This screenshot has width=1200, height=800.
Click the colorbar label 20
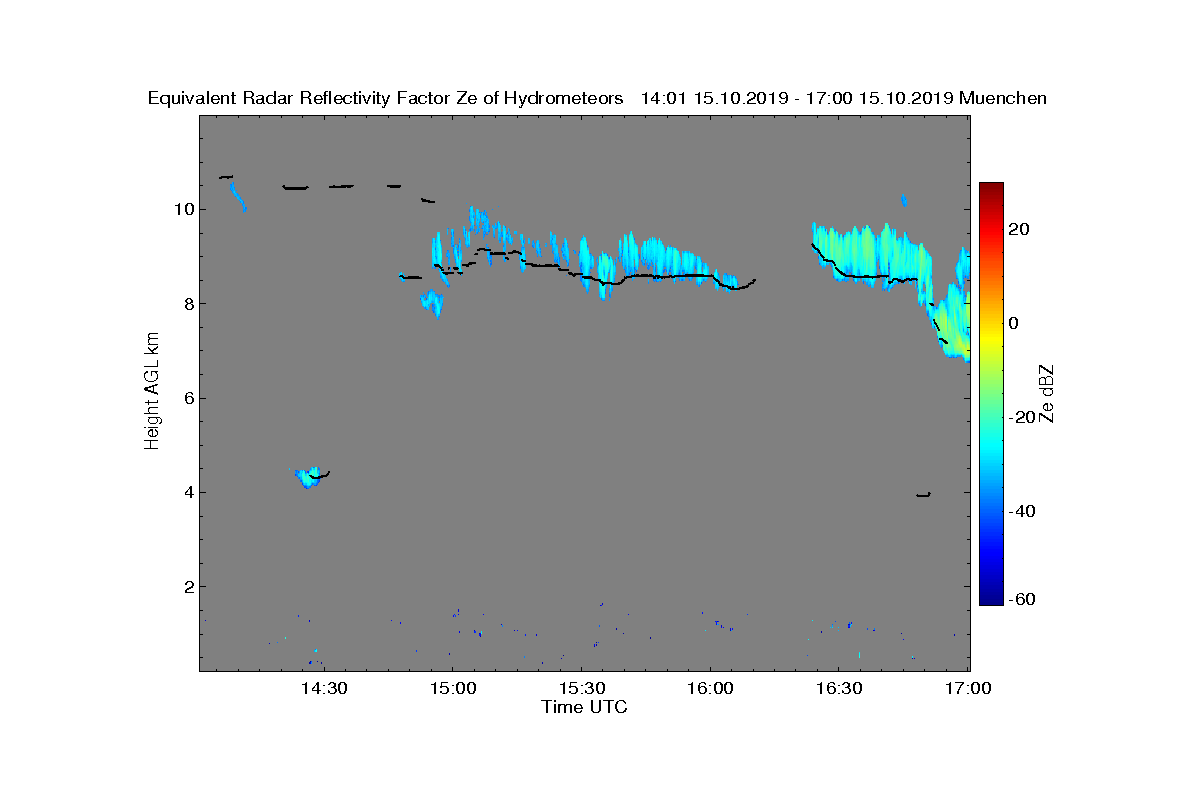point(1020,229)
